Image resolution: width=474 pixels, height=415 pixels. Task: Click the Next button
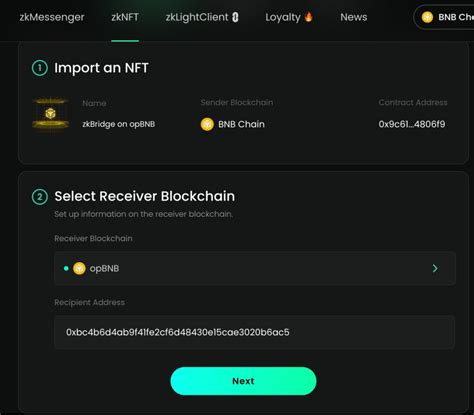point(243,381)
